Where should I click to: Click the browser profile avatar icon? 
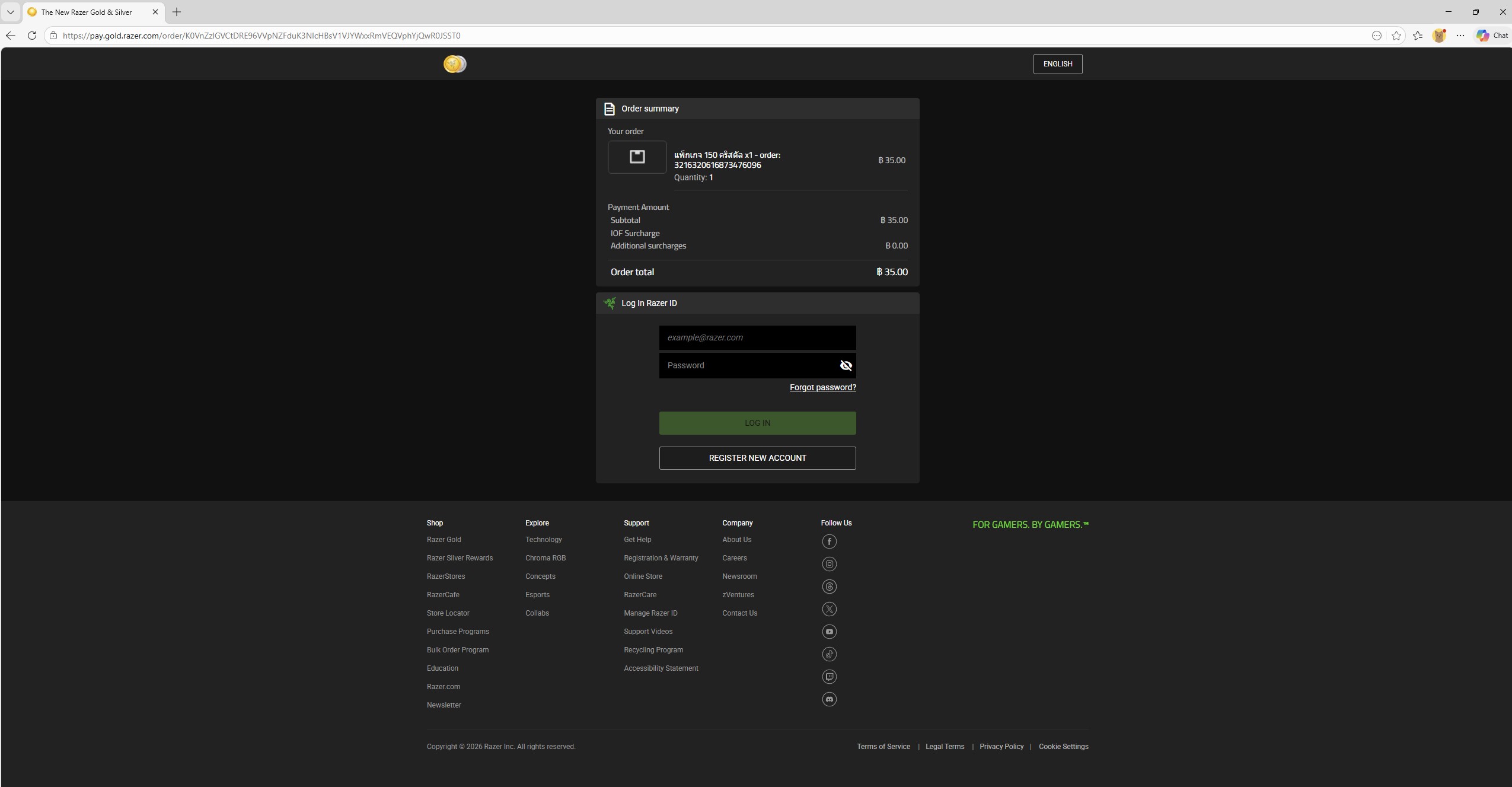pos(1439,36)
